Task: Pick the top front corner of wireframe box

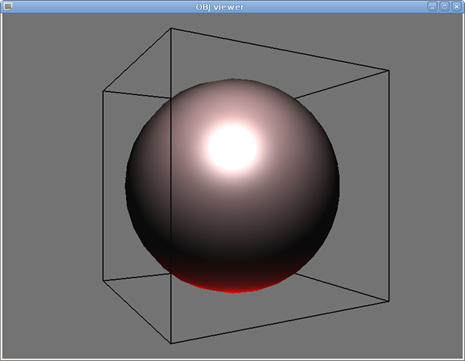Action: click(171, 29)
